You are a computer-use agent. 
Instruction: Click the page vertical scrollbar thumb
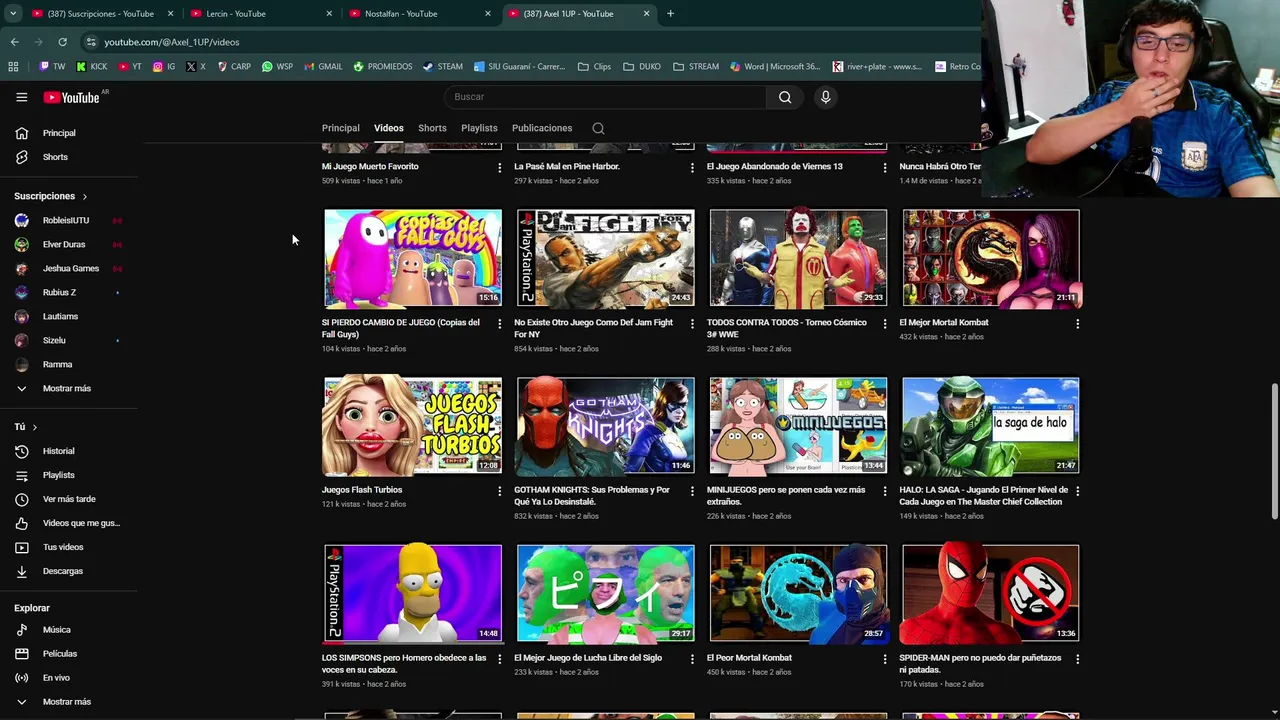click(x=1274, y=450)
